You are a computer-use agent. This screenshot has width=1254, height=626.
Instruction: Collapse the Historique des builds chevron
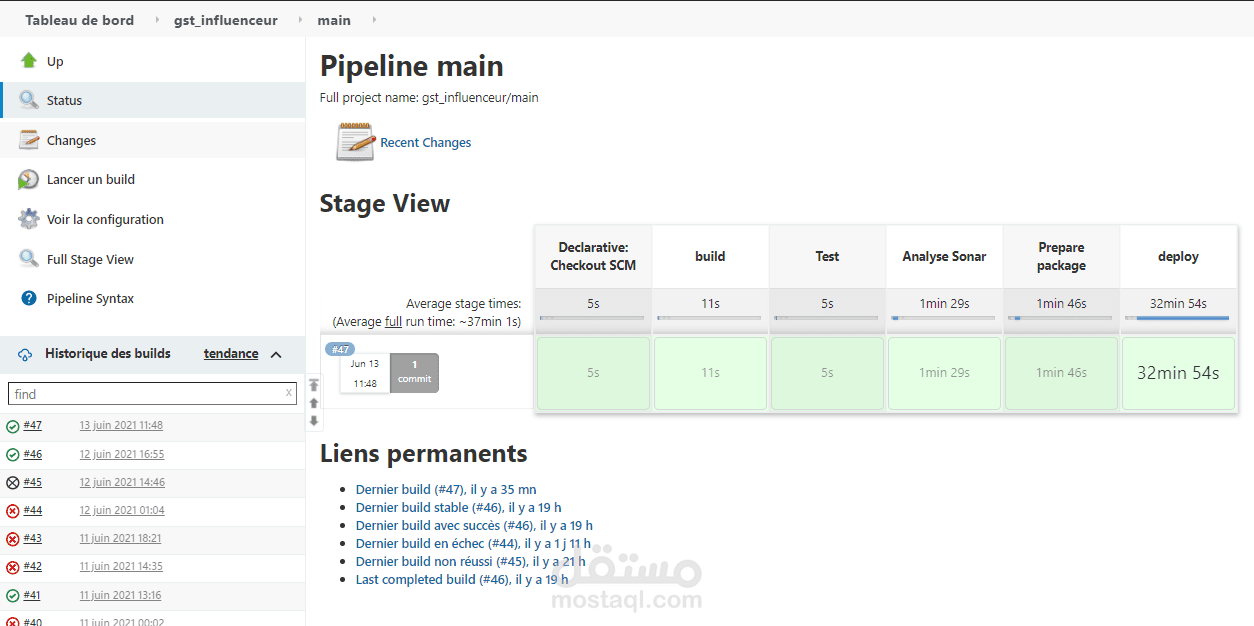pyautogui.click(x=276, y=354)
